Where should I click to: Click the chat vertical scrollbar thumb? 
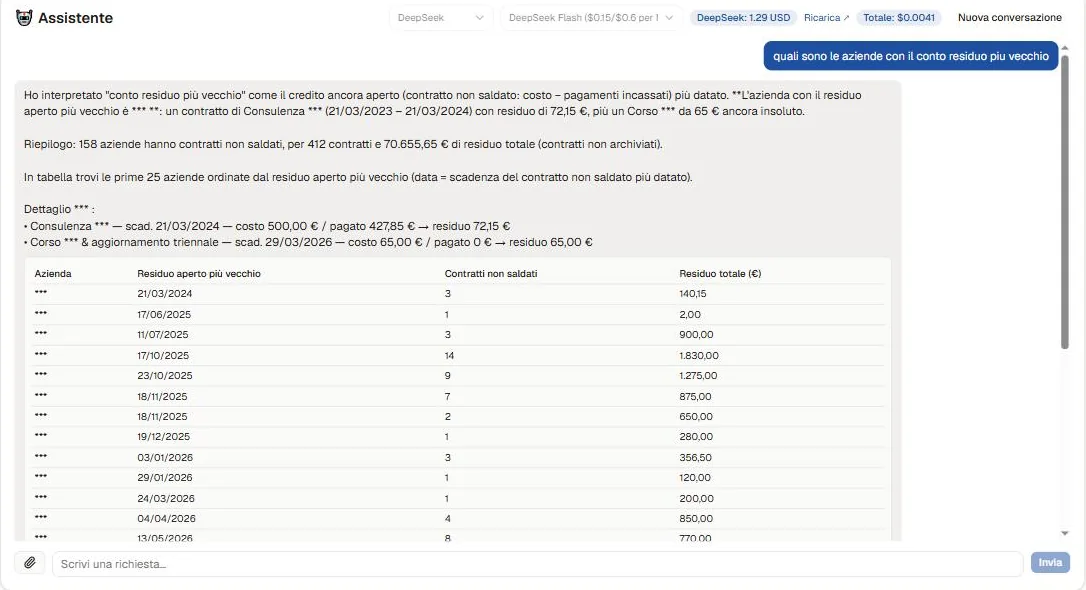point(1065,202)
